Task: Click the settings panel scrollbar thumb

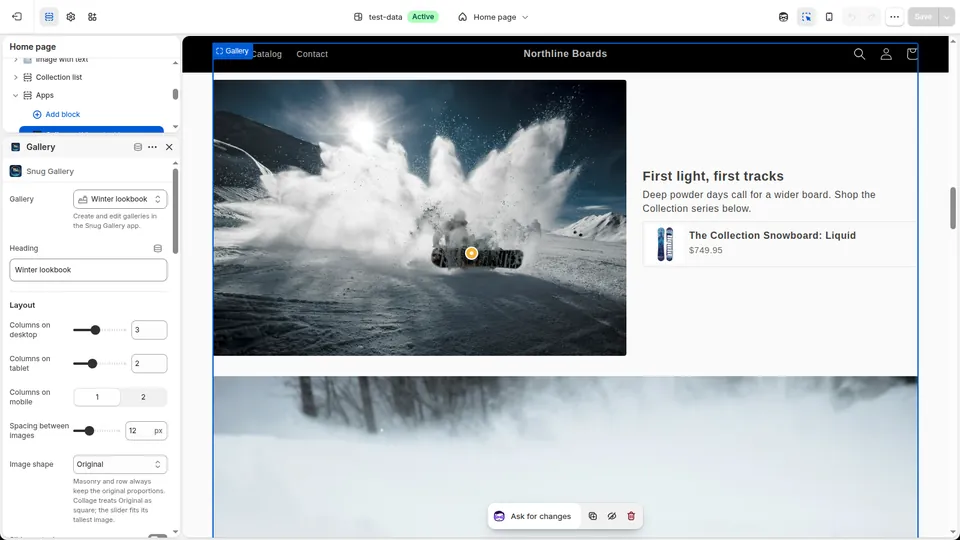Action: [175, 211]
